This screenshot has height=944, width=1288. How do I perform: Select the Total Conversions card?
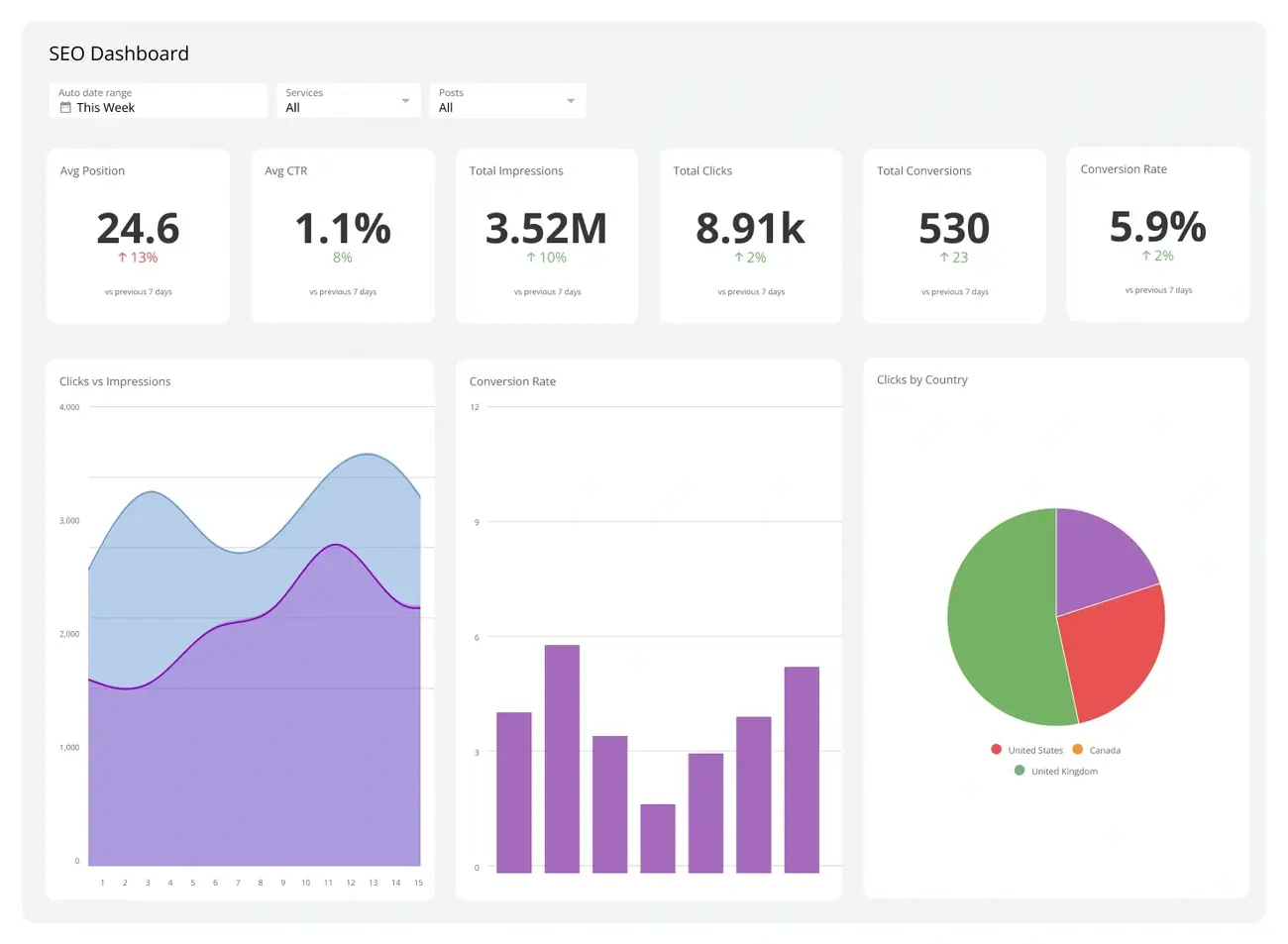[x=954, y=235]
